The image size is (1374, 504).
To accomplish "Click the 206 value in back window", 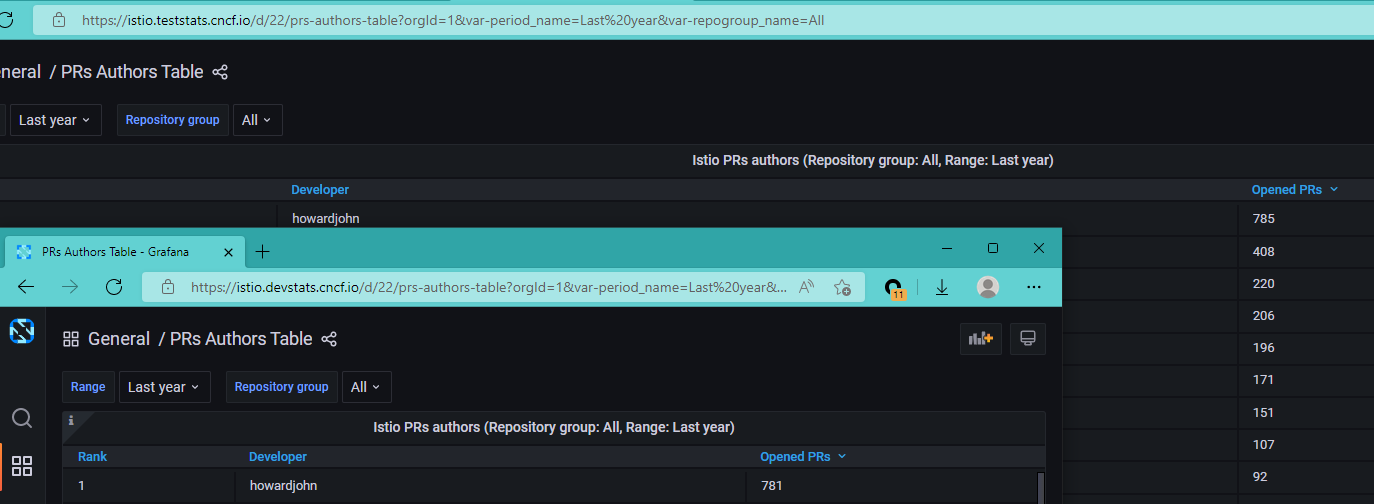I will click(x=1264, y=316).
